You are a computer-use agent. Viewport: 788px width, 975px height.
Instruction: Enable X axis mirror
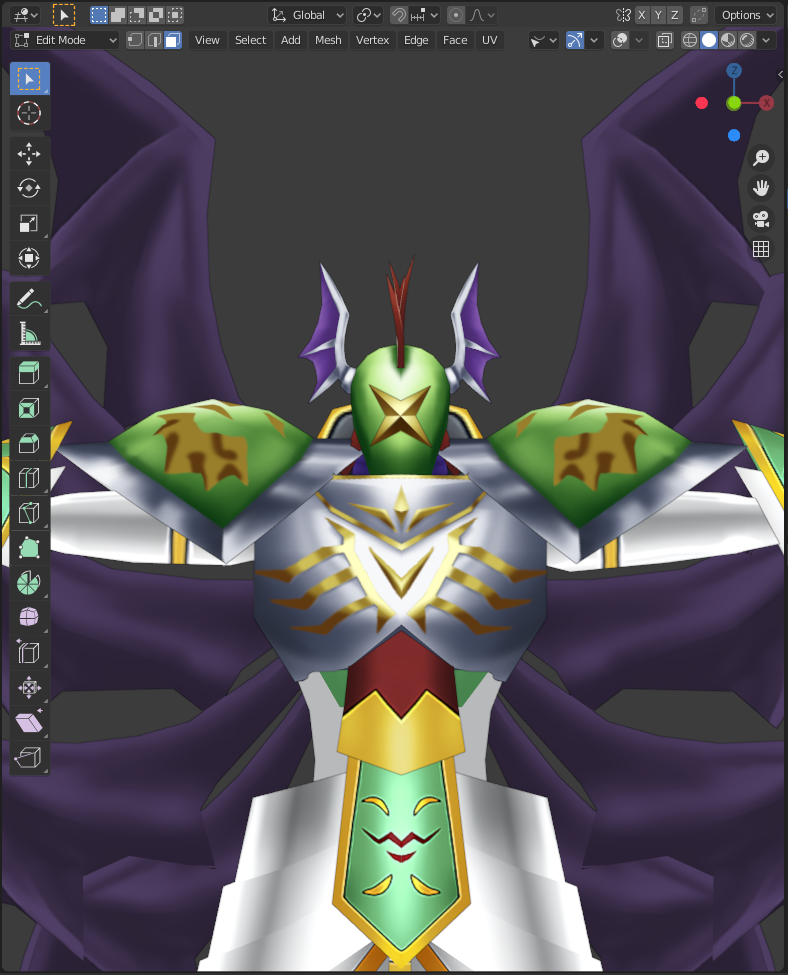[x=642, y=15]
